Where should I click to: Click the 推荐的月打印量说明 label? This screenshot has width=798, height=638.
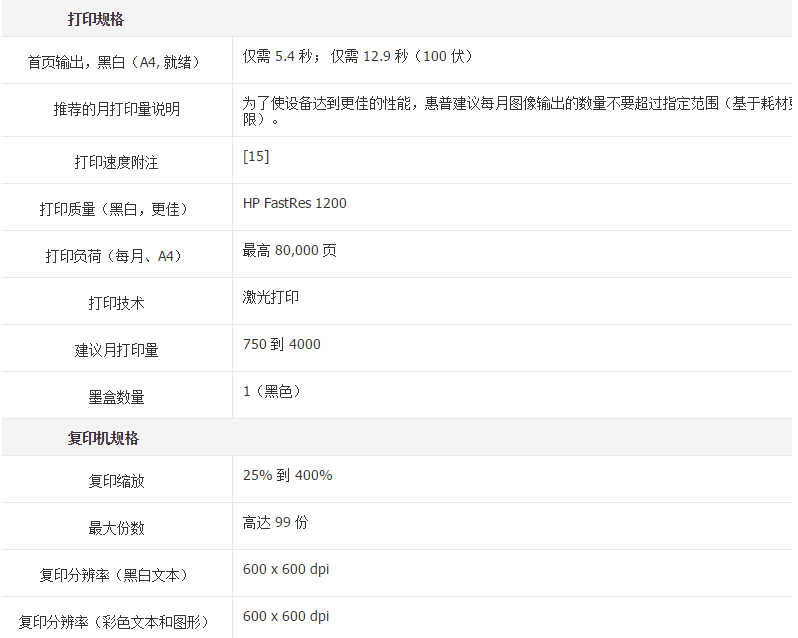point(116,109)
